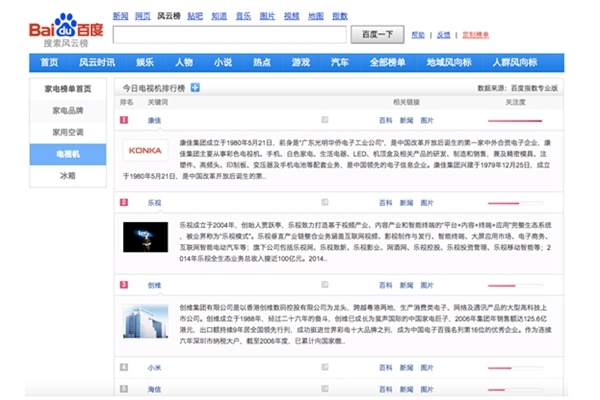Open the 音乐 top link
The width and height of the screenshot is (600, 400).
pos(243,16)
